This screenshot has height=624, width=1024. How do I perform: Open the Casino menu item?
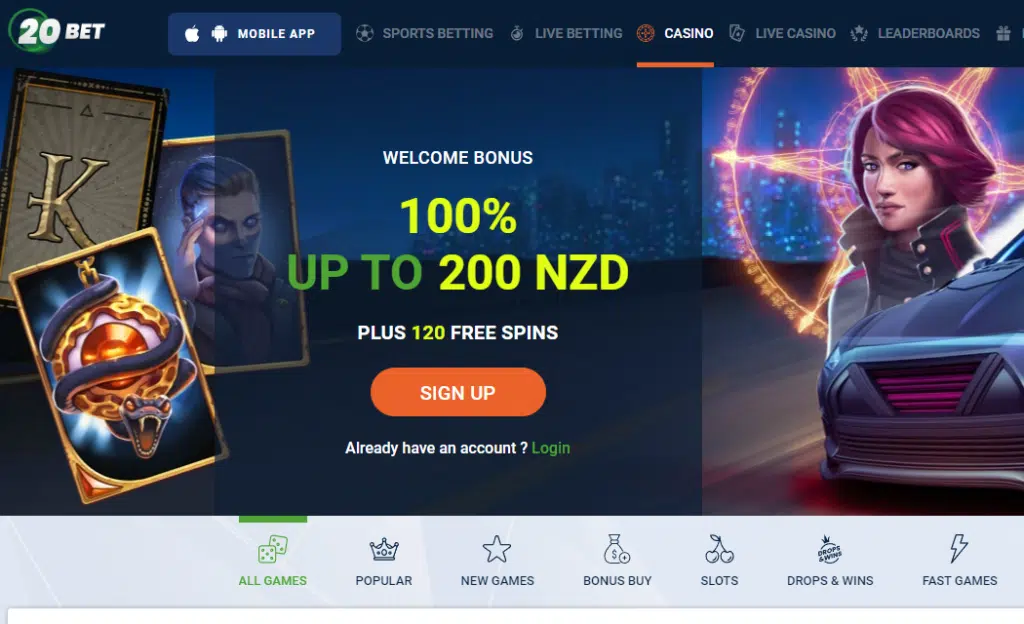pyautogui.click(x=688, y=33)
